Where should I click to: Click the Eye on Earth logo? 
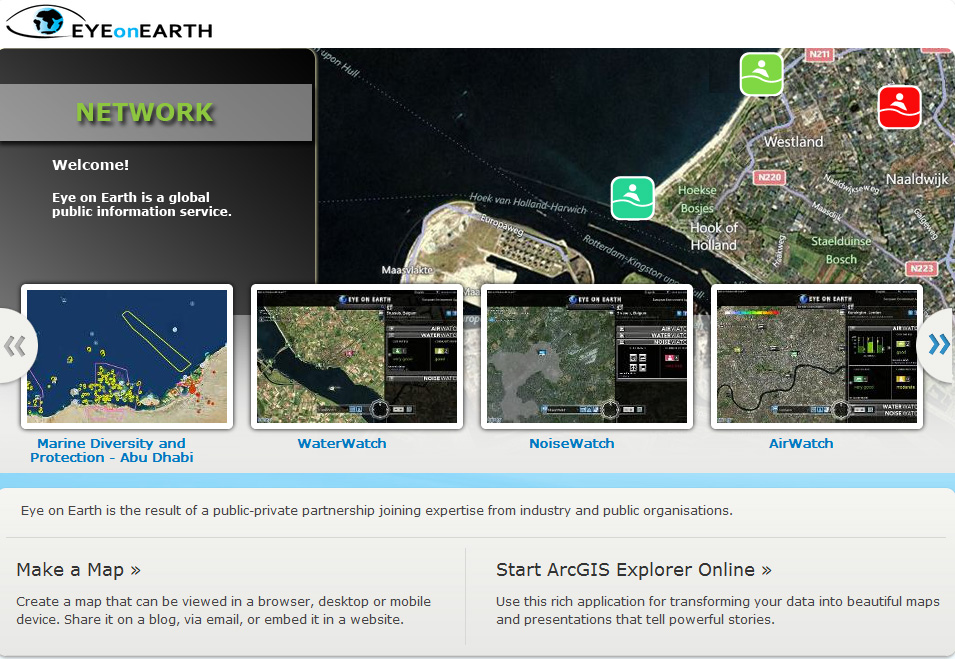110,22
